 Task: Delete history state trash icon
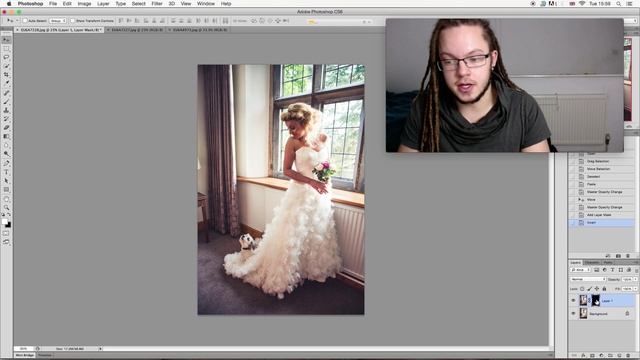[628, 256]
